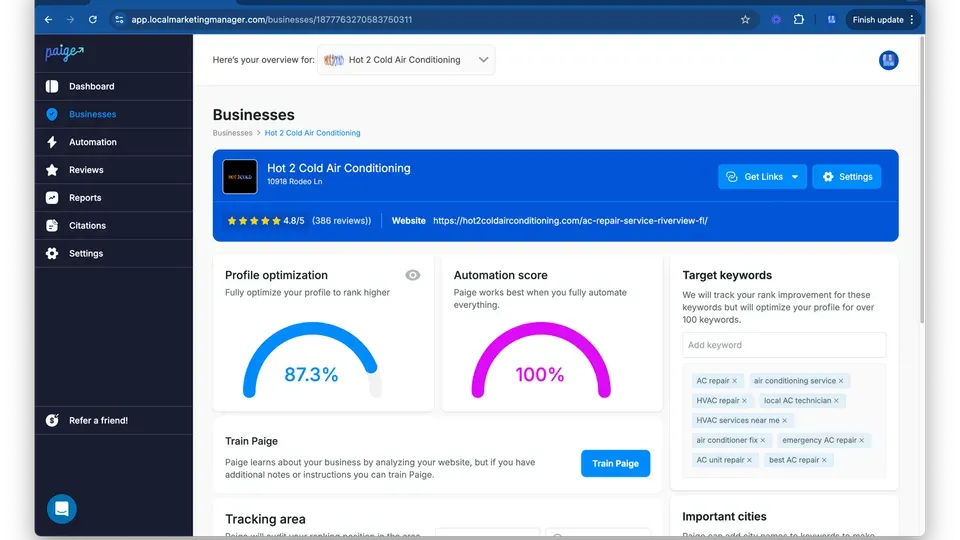Go forward with browser forward arrow

70,20
